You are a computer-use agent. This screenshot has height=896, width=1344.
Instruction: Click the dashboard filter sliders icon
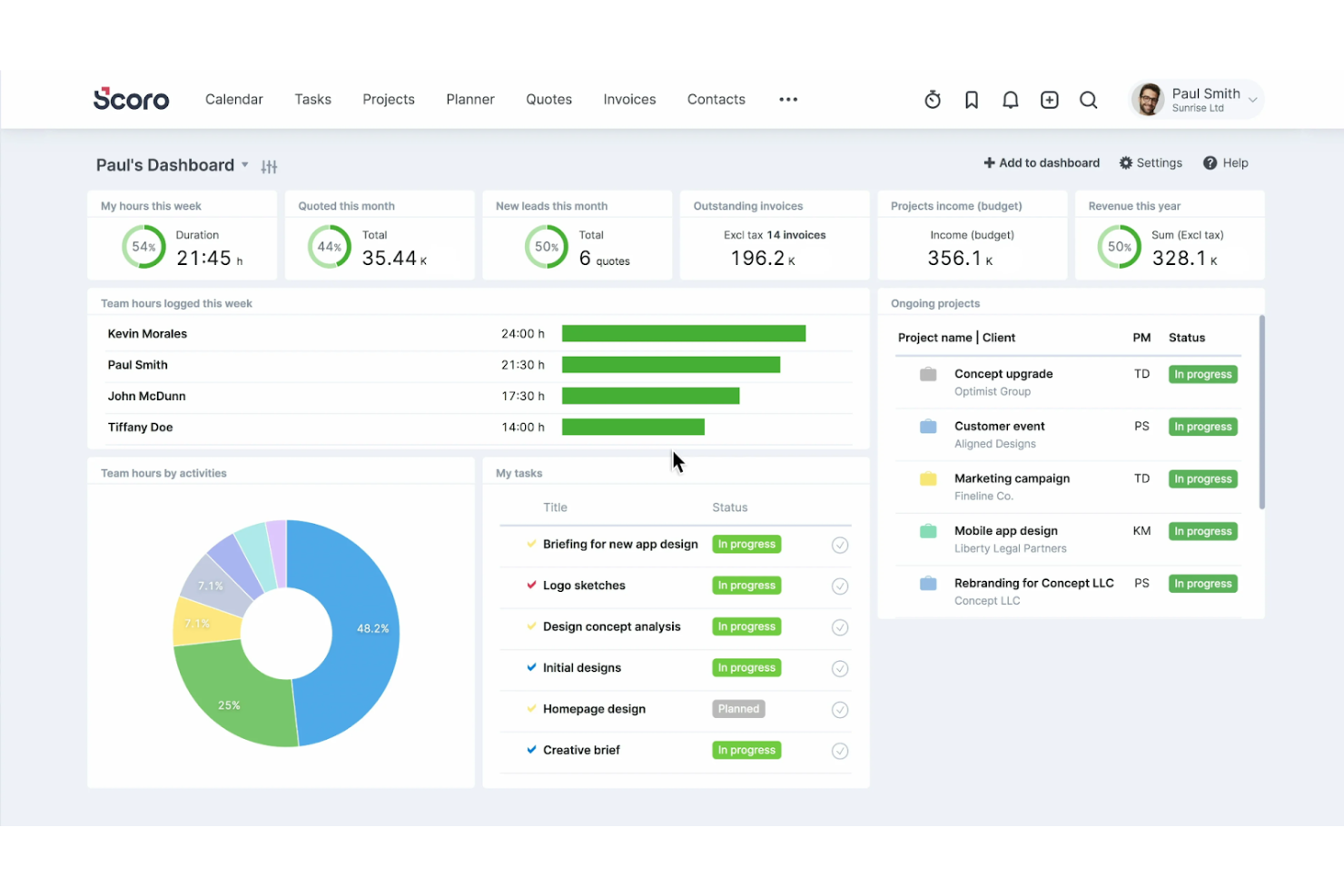[269, 166]
